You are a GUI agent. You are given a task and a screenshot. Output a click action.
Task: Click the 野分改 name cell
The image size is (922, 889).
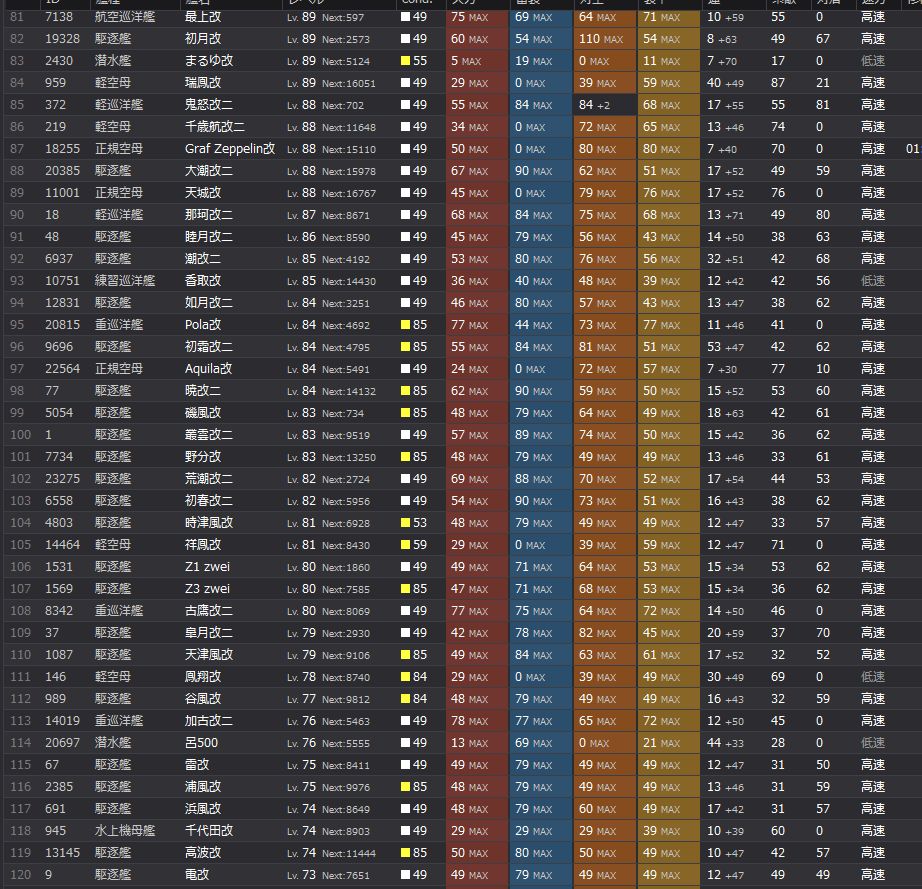(x=203, y=457)
